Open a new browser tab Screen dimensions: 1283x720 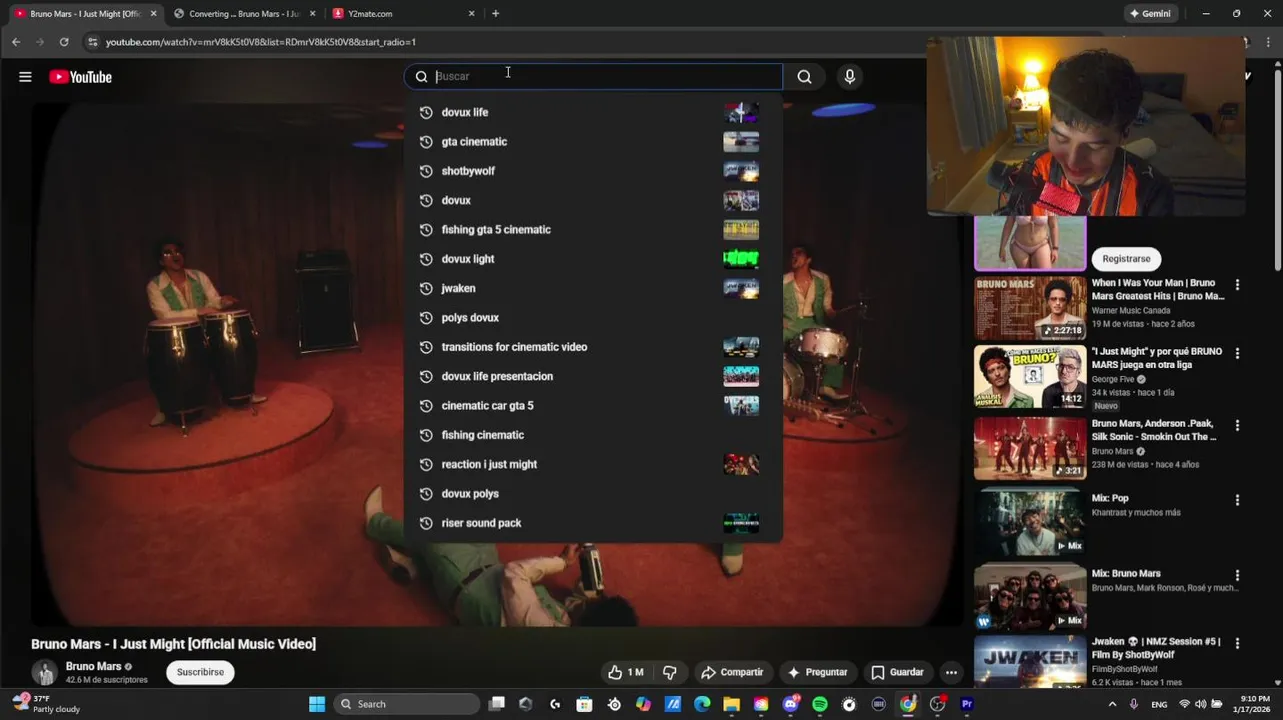point(495,14)
